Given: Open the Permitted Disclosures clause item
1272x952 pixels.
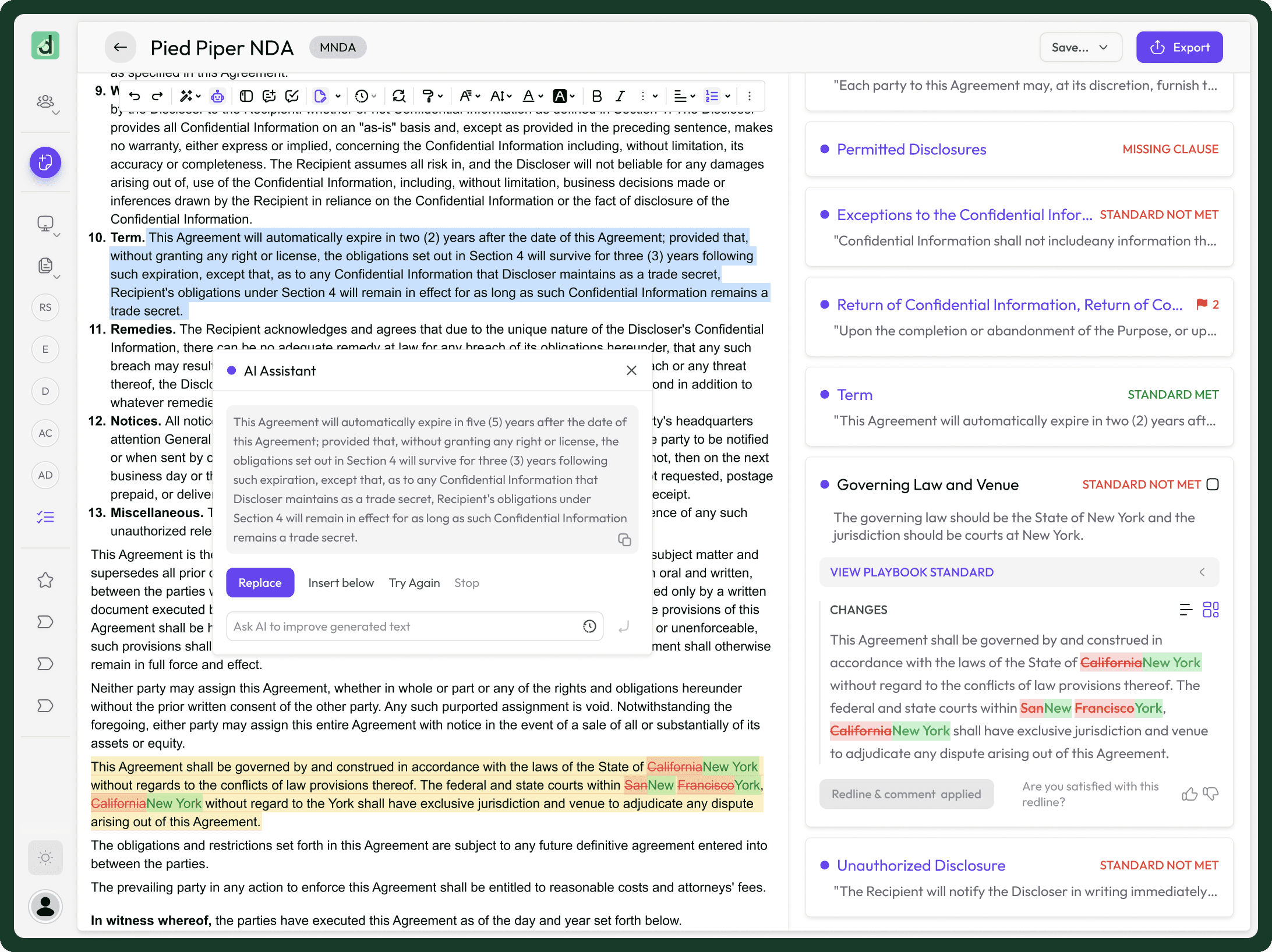Looking at the screenshot, I should coord(911,150).
